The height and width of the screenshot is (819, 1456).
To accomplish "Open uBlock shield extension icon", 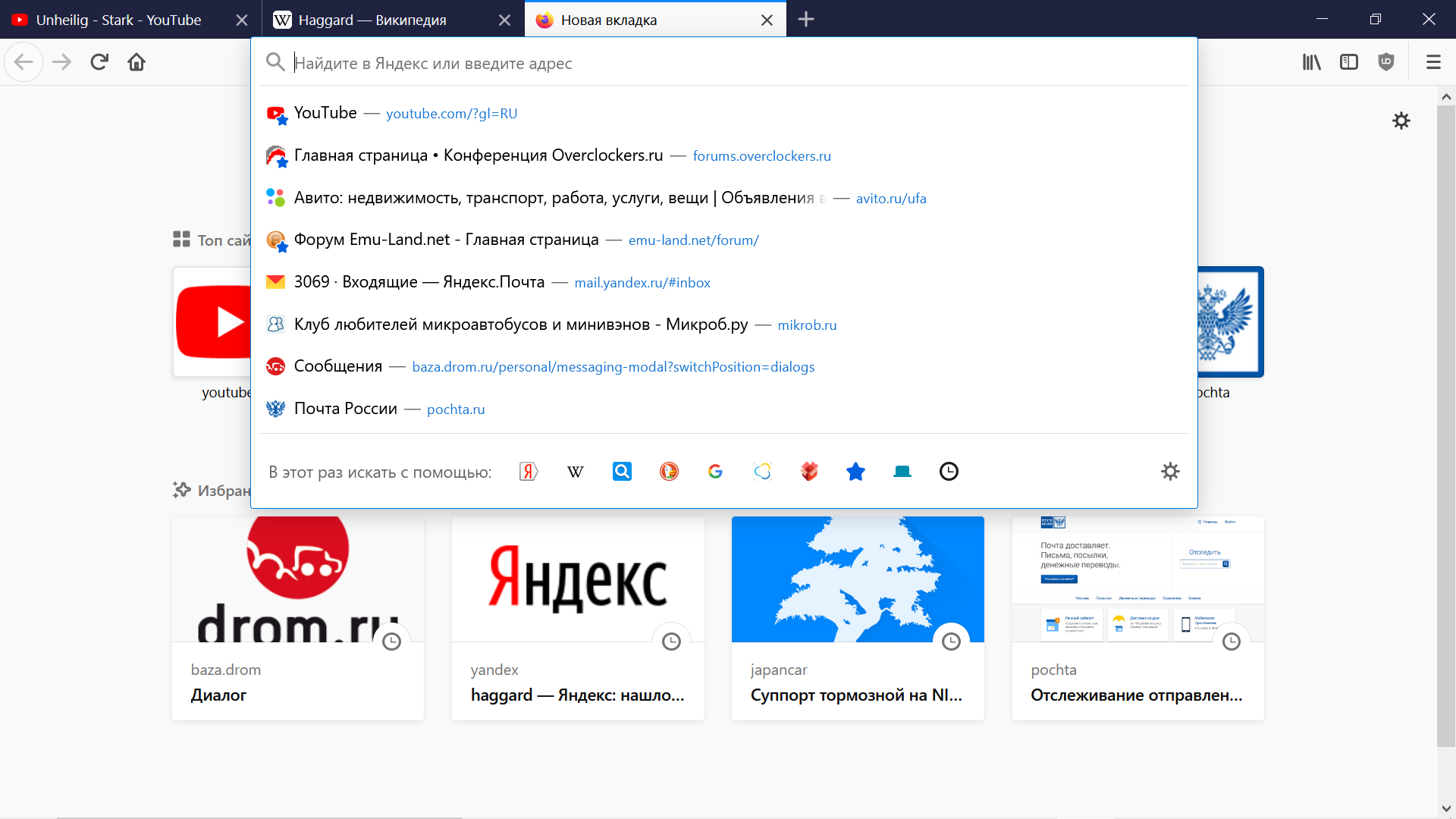I will (1386, 62).
